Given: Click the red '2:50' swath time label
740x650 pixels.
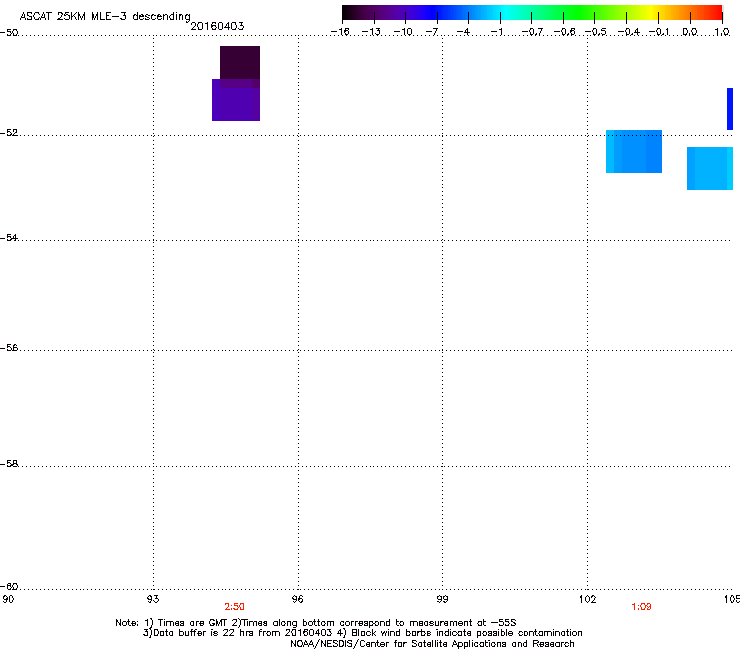Looking at the screenshot, I should 234,607.
